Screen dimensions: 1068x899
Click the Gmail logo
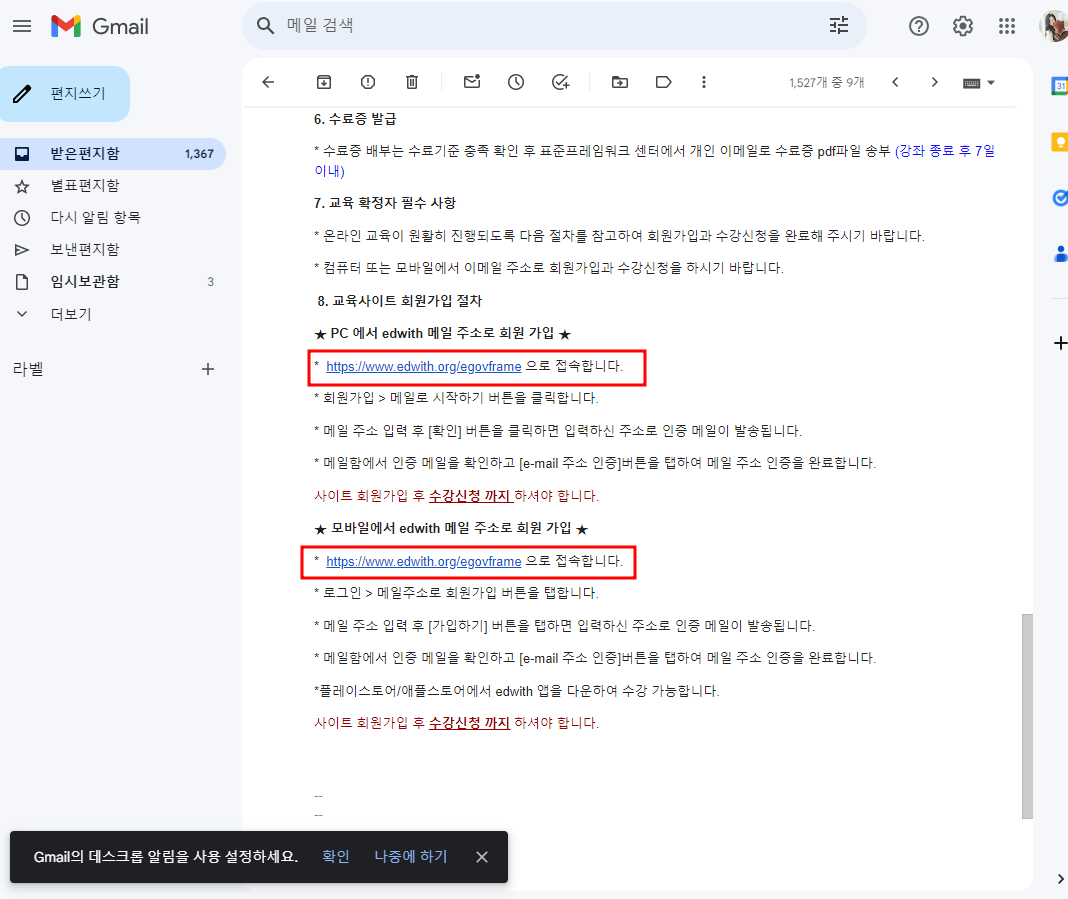[x=99, y=26]
